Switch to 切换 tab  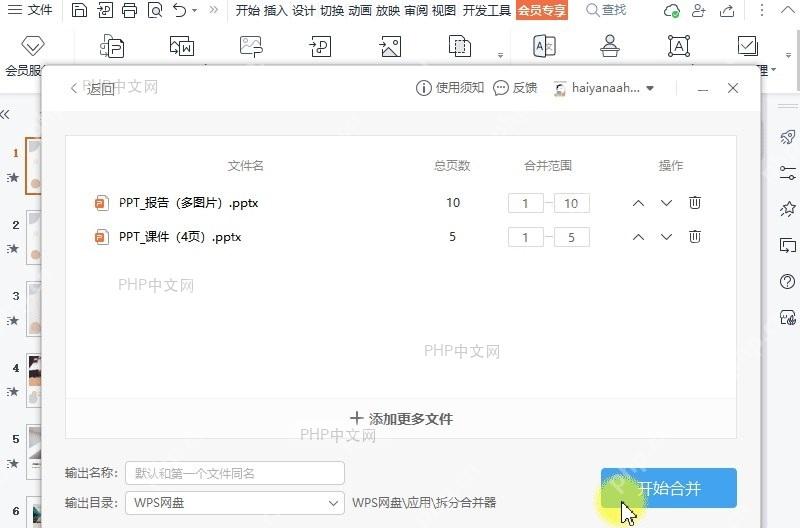tap(332, 10)
